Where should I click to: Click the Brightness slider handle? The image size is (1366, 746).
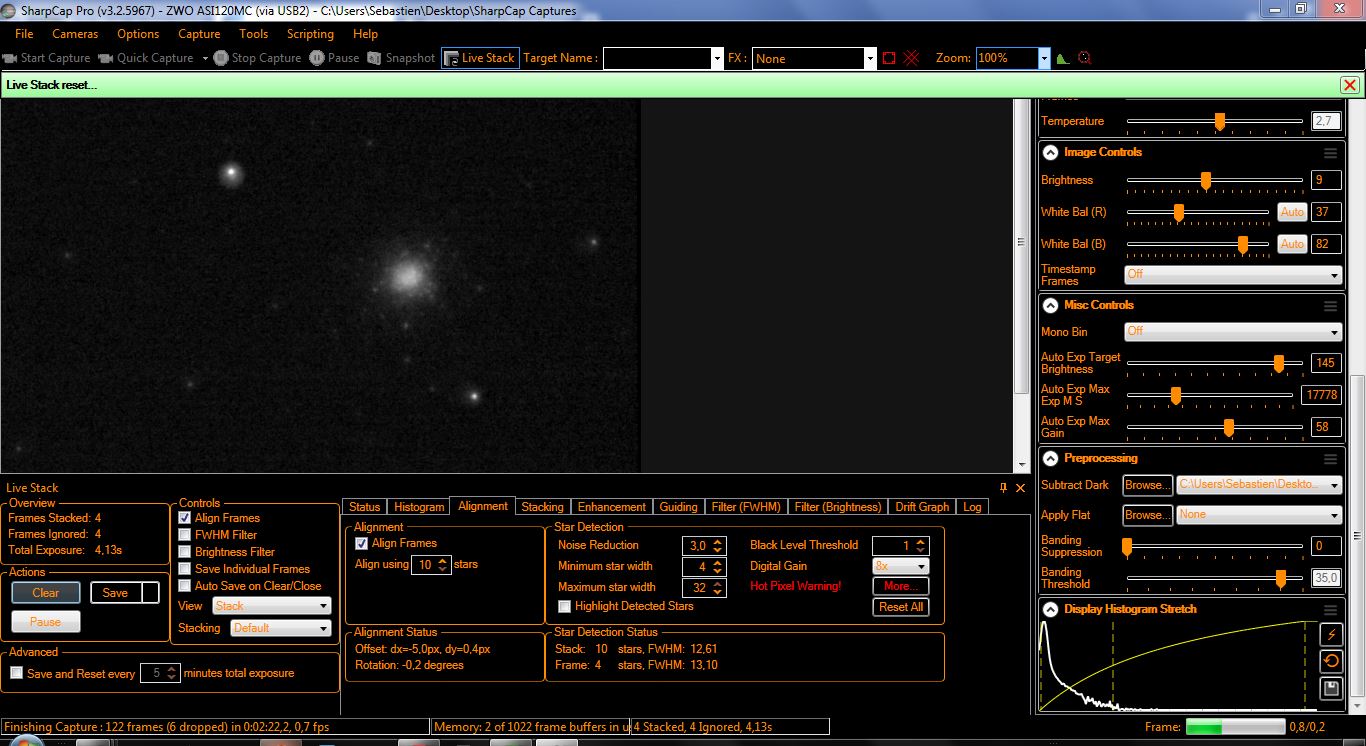pos(1206,181)
